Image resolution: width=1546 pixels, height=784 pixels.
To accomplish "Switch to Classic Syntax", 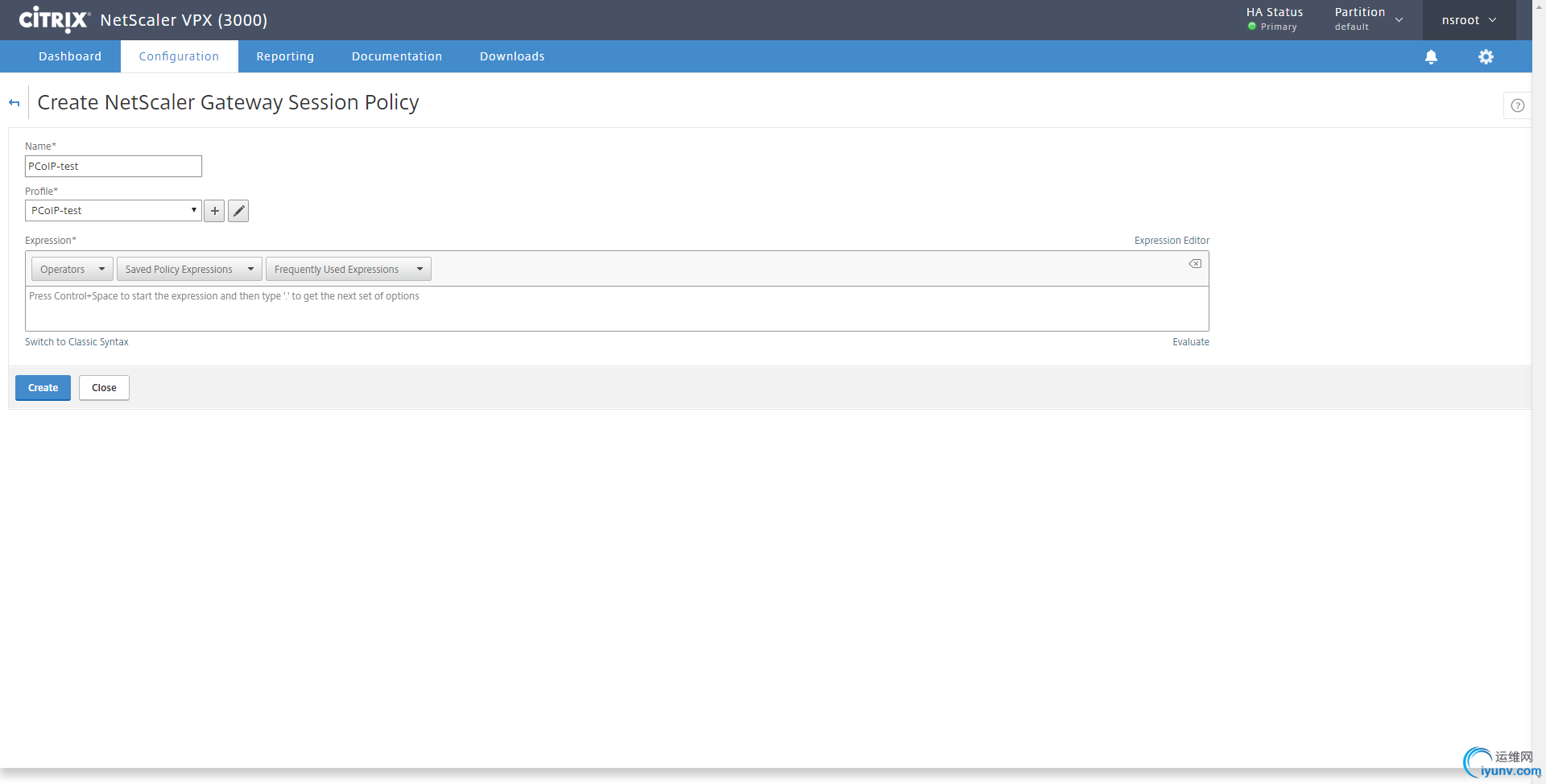I will [76, 342].
